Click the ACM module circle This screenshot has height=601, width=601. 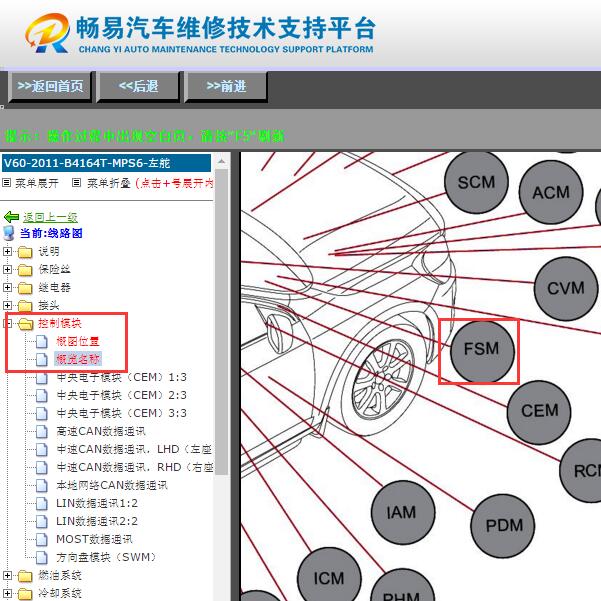click(551, 192)
